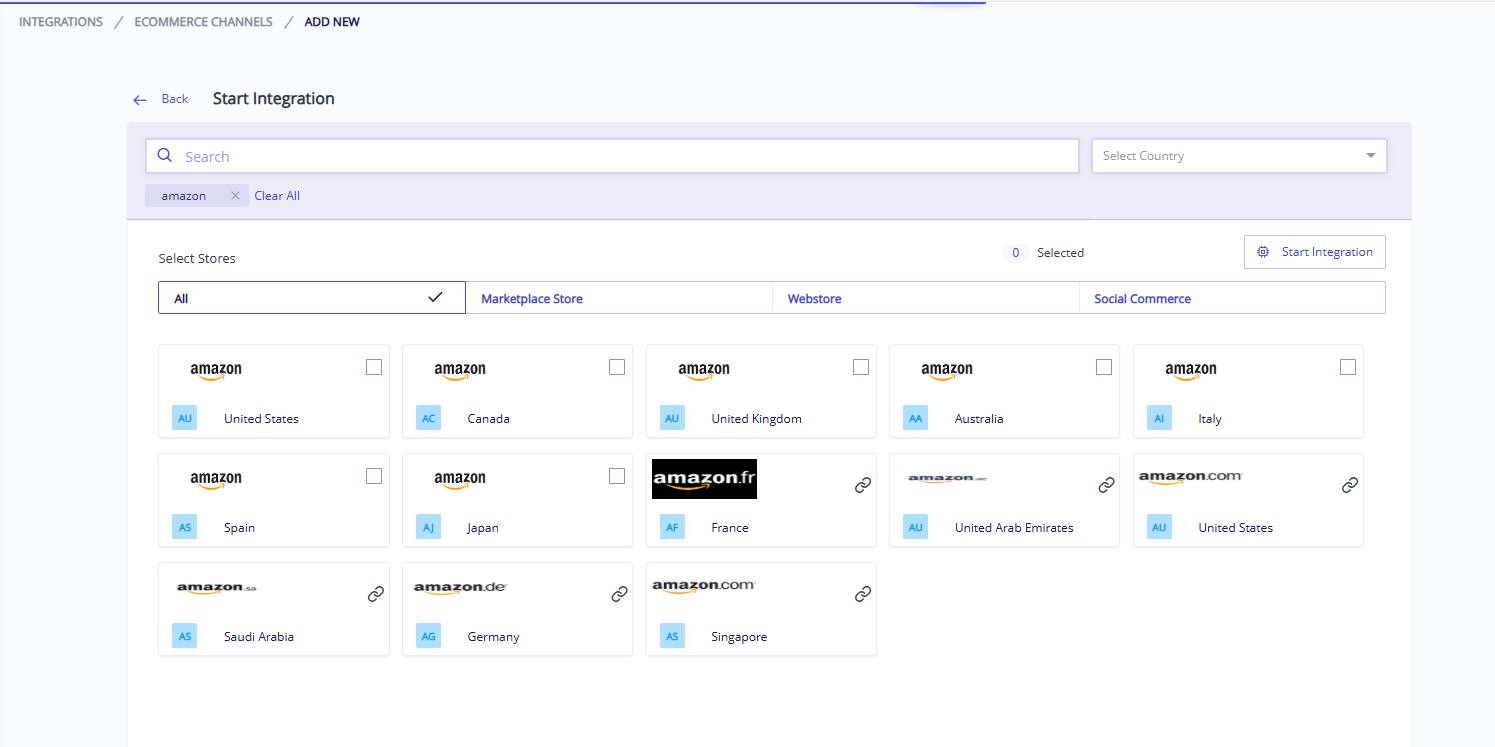The height and width of the screenshot is (747, 1495).
Task: Switch to the Social Commerce tab
Action: pyautogui.click(x=1232, y=298)
